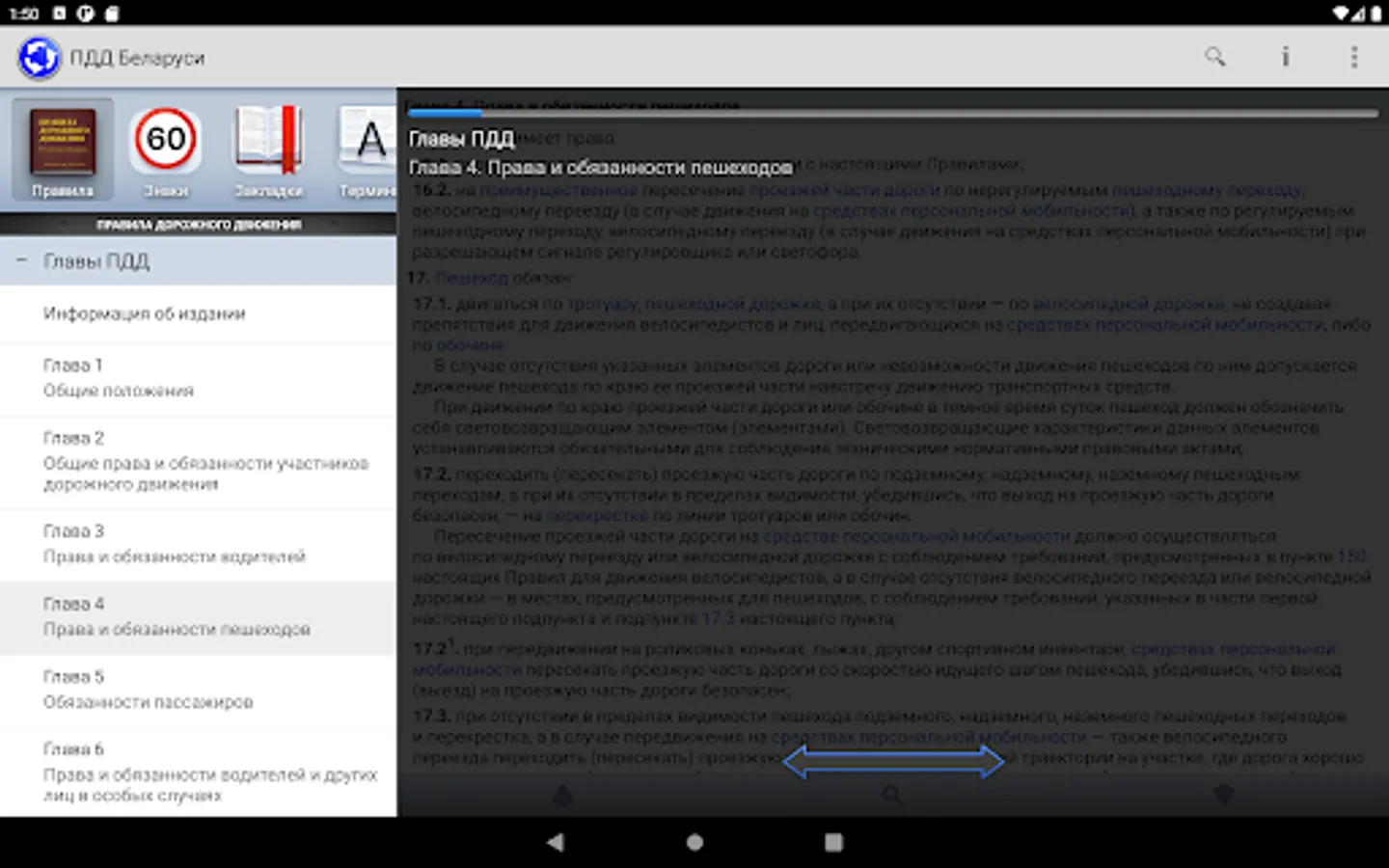The width and height of the screenshot is (1389, 868).
Task: Select Глава 3 Права и обязанности водителей
Action: 198,544
